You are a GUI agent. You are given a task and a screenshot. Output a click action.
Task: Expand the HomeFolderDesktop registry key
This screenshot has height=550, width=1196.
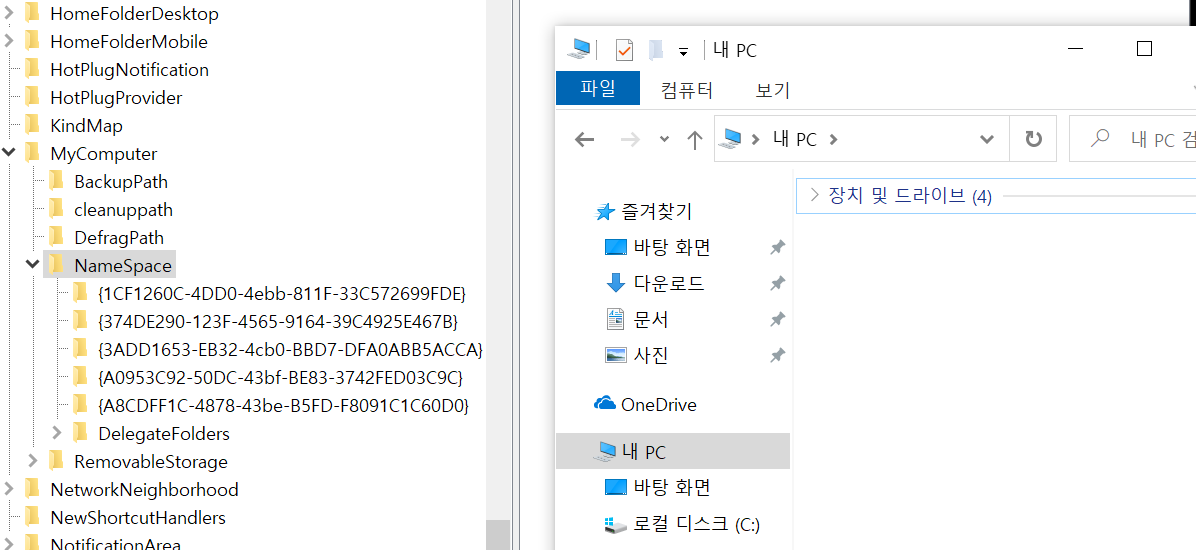tap(8, 13)
